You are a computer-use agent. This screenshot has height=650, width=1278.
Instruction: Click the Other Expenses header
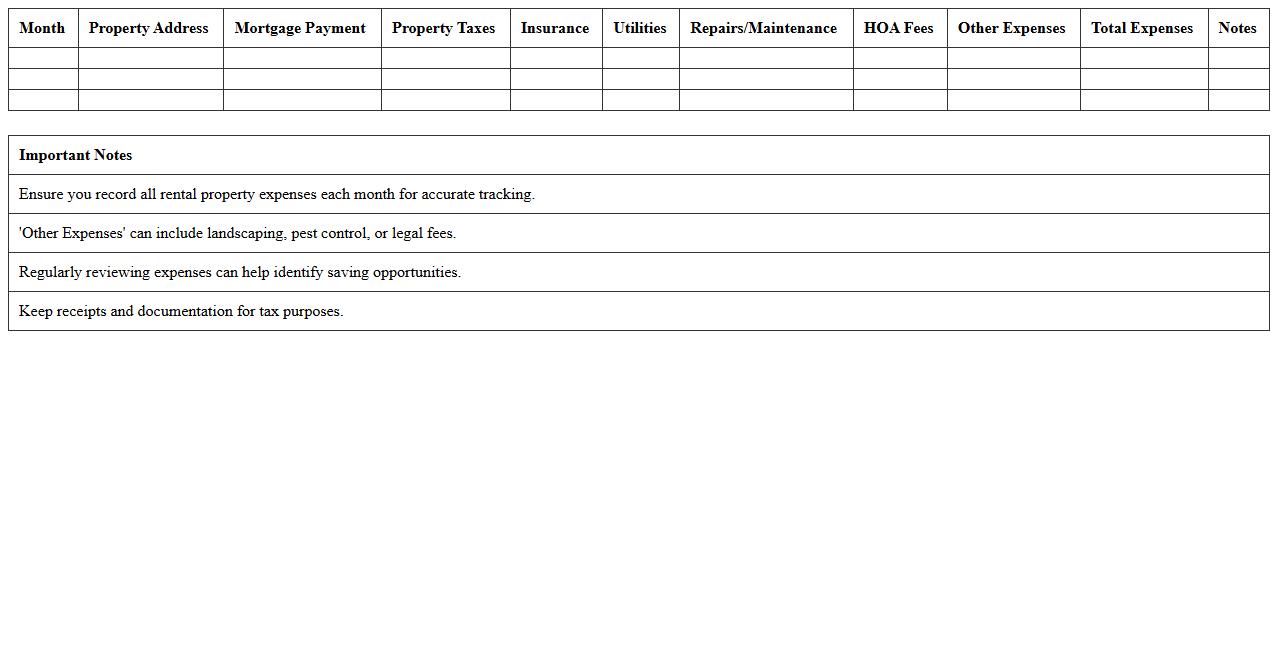pos(1012,28)
